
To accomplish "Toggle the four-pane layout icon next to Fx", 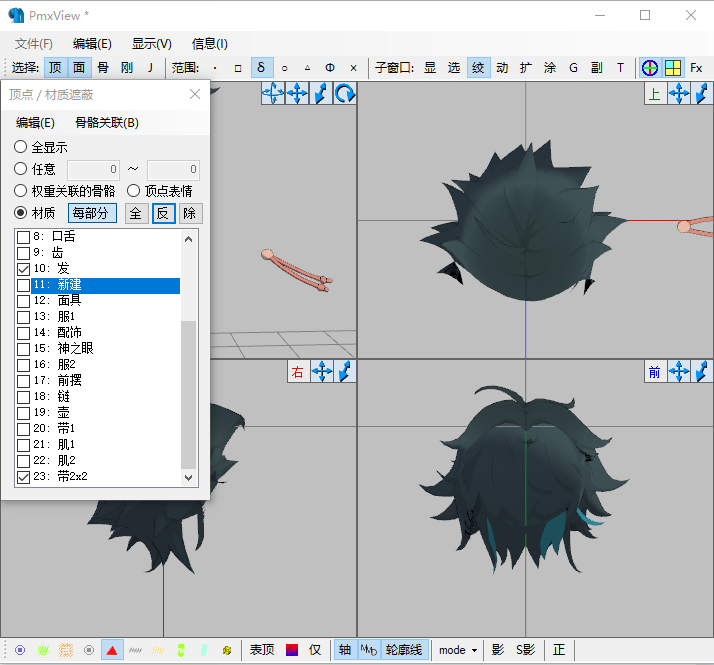I will (673, 68).
